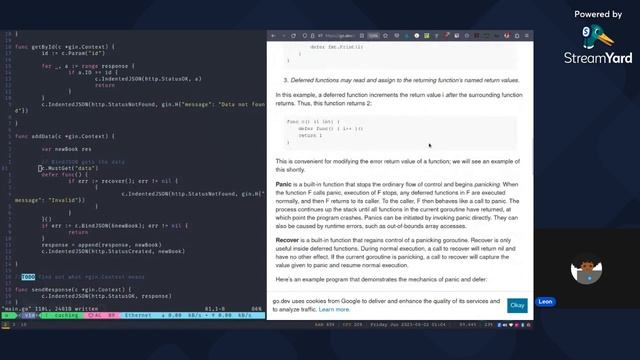The height and width of the screenshot is (360, 640).
Task: Click the blue 'Ethernet' status segment
Action: tap(193, 316)
